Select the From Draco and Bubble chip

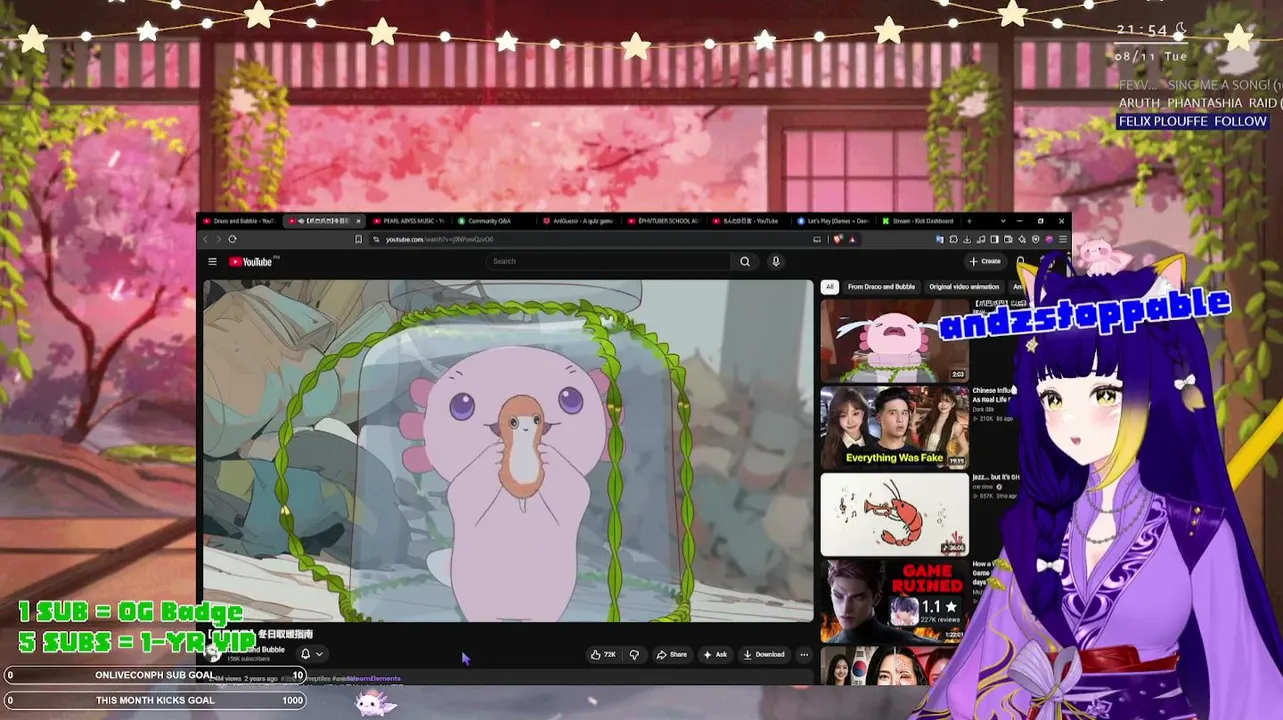point(881,287)
